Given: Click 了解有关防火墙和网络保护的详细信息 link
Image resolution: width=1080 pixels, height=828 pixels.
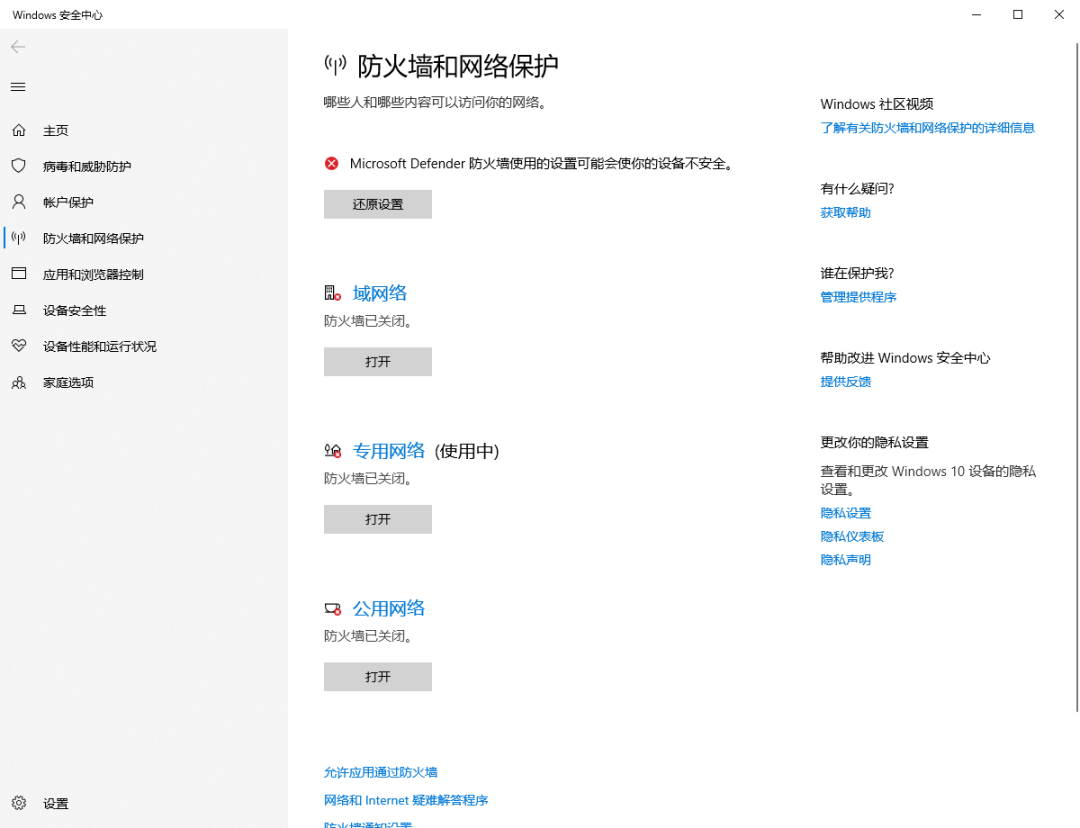Looking at the screenshot, I should (927, 127).
